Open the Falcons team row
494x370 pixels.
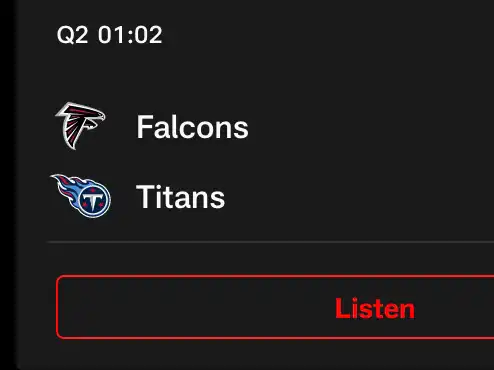pyautogui.click(x=272, y=127)
